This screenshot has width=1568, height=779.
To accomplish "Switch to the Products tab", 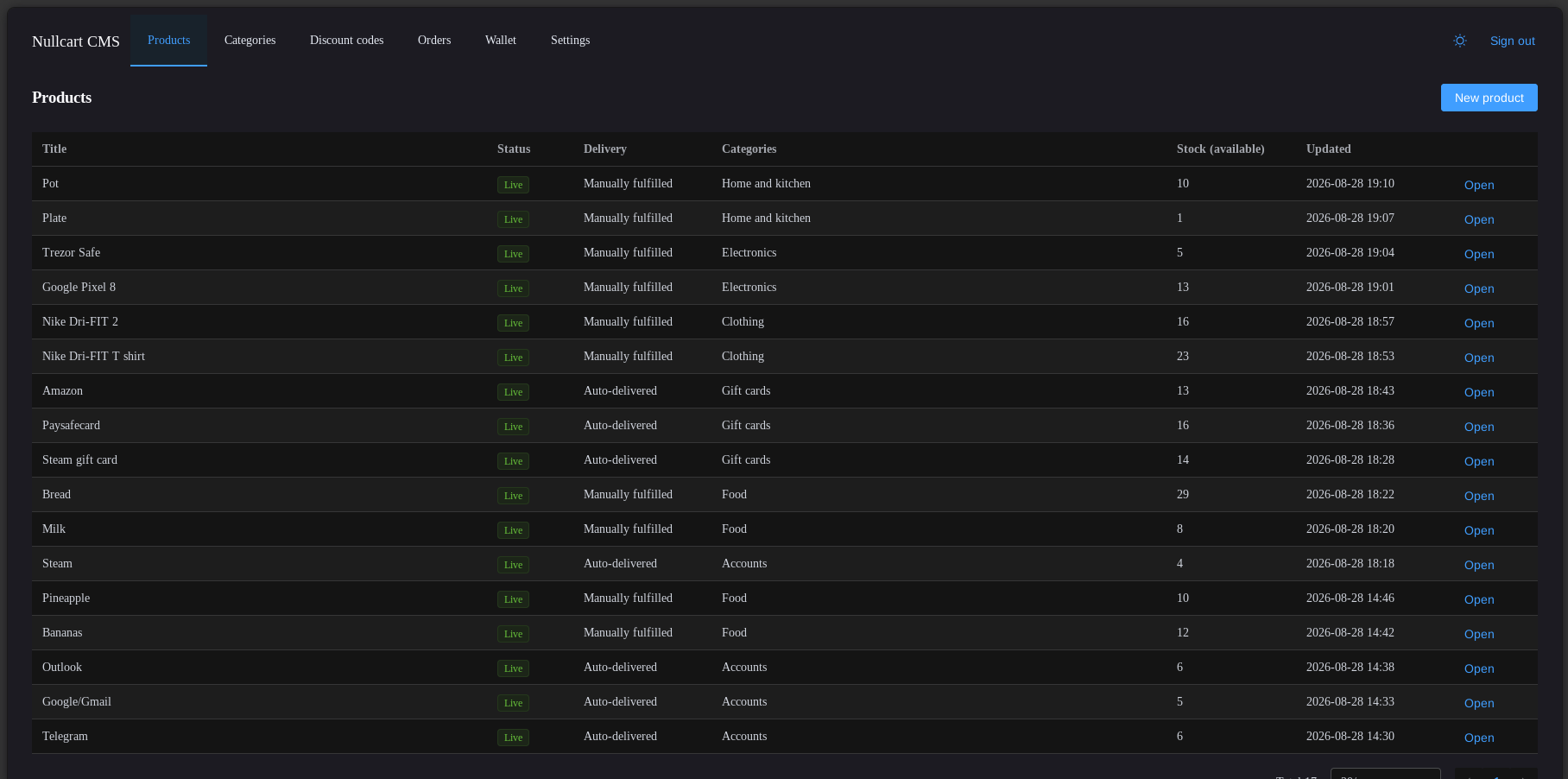I will (168, 41).
